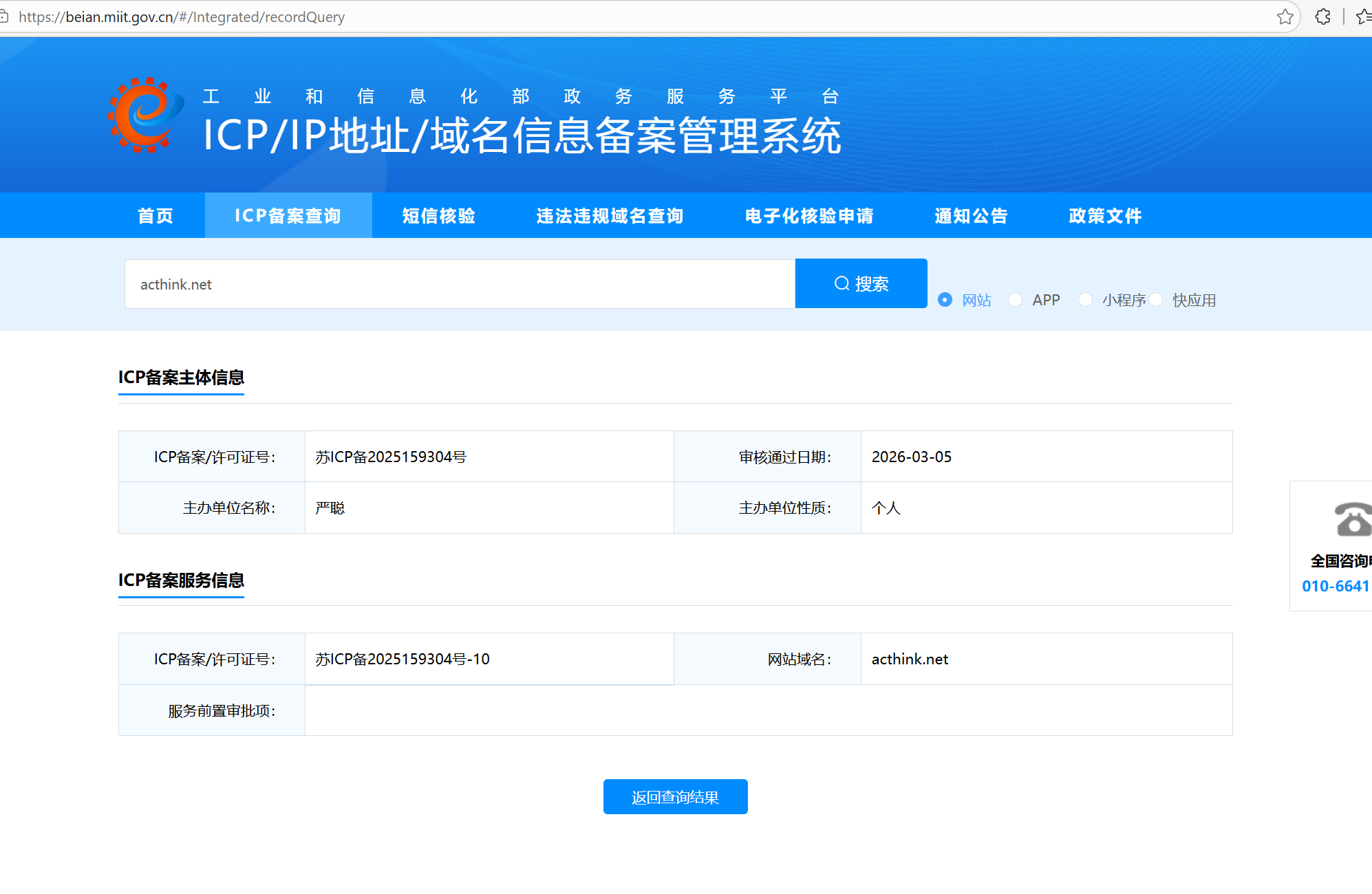The height and width of the screenshot is (894, 1372).
Task: Open the 违法违规域名查询 tab
Action: click(x=610, y=216)
